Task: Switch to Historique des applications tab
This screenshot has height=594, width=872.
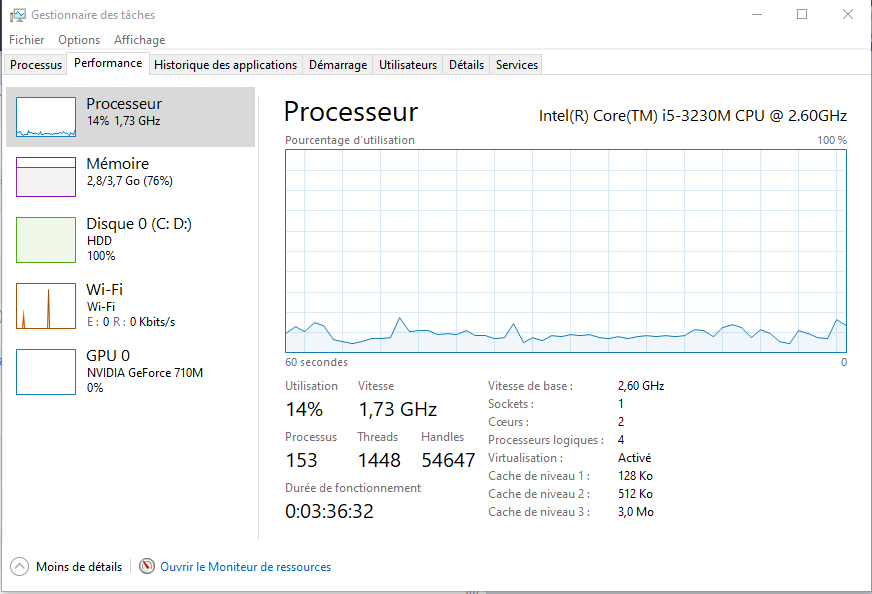Action: coord(226,65)
